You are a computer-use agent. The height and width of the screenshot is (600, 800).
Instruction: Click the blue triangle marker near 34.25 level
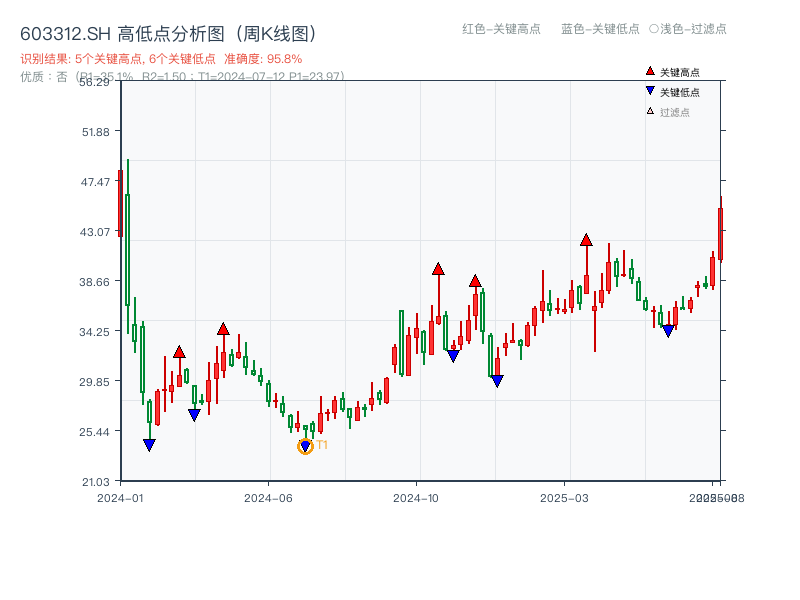tap(668, 328)
